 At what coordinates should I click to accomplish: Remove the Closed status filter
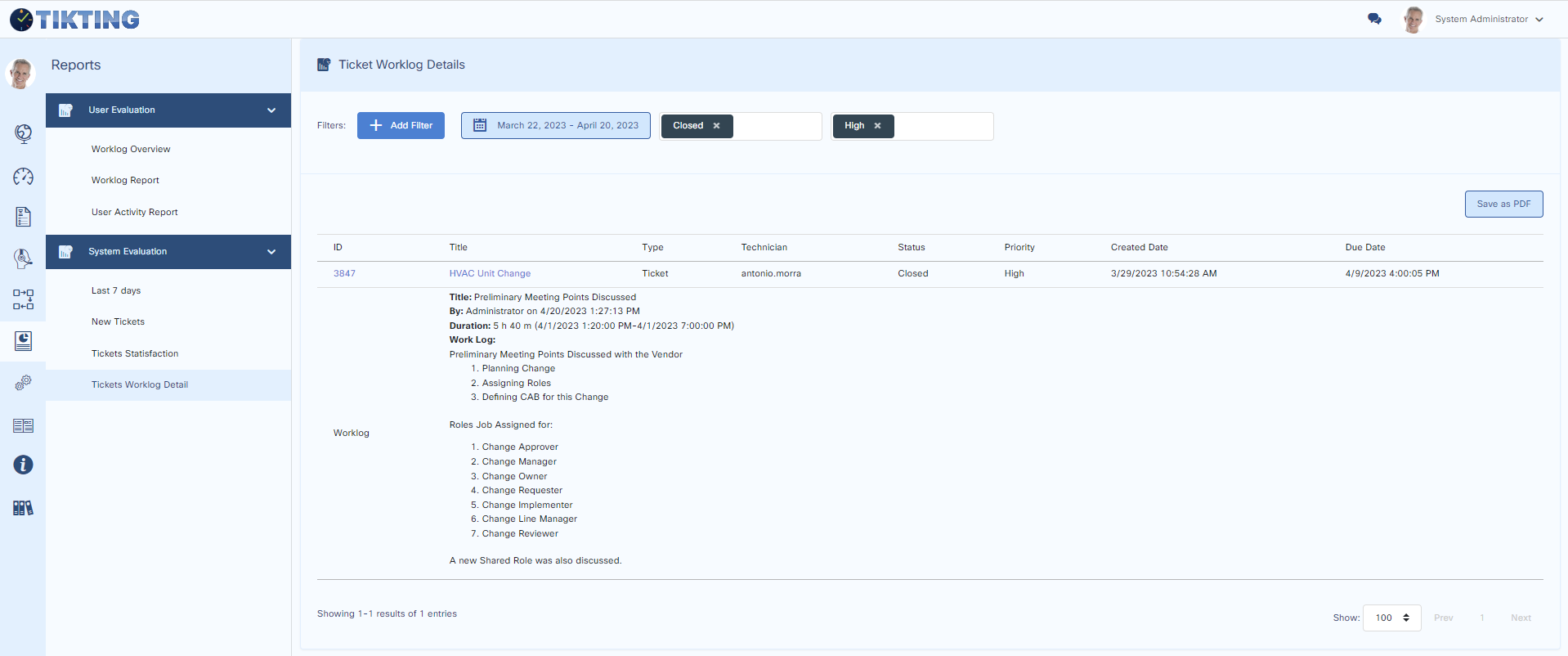(716, 126)
